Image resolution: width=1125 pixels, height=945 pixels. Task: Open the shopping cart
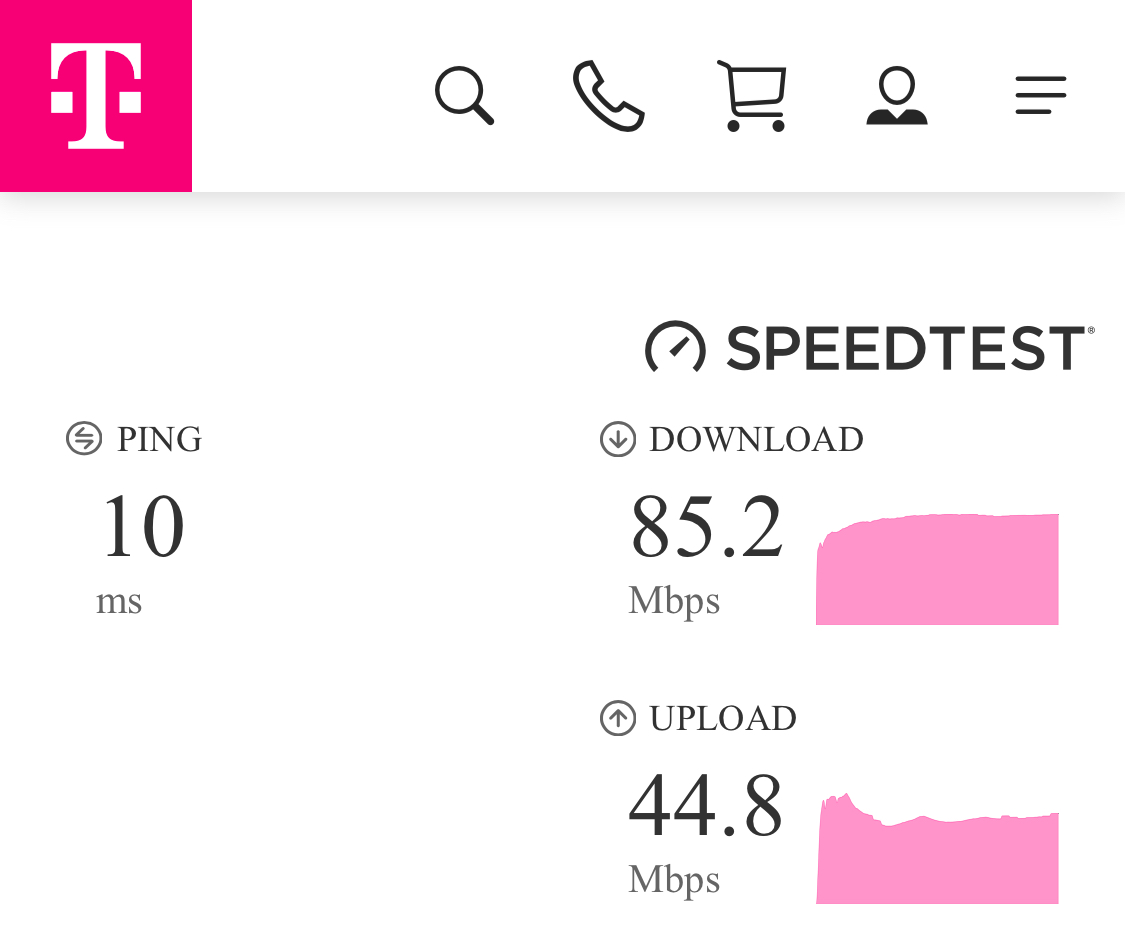click(753, 96)
